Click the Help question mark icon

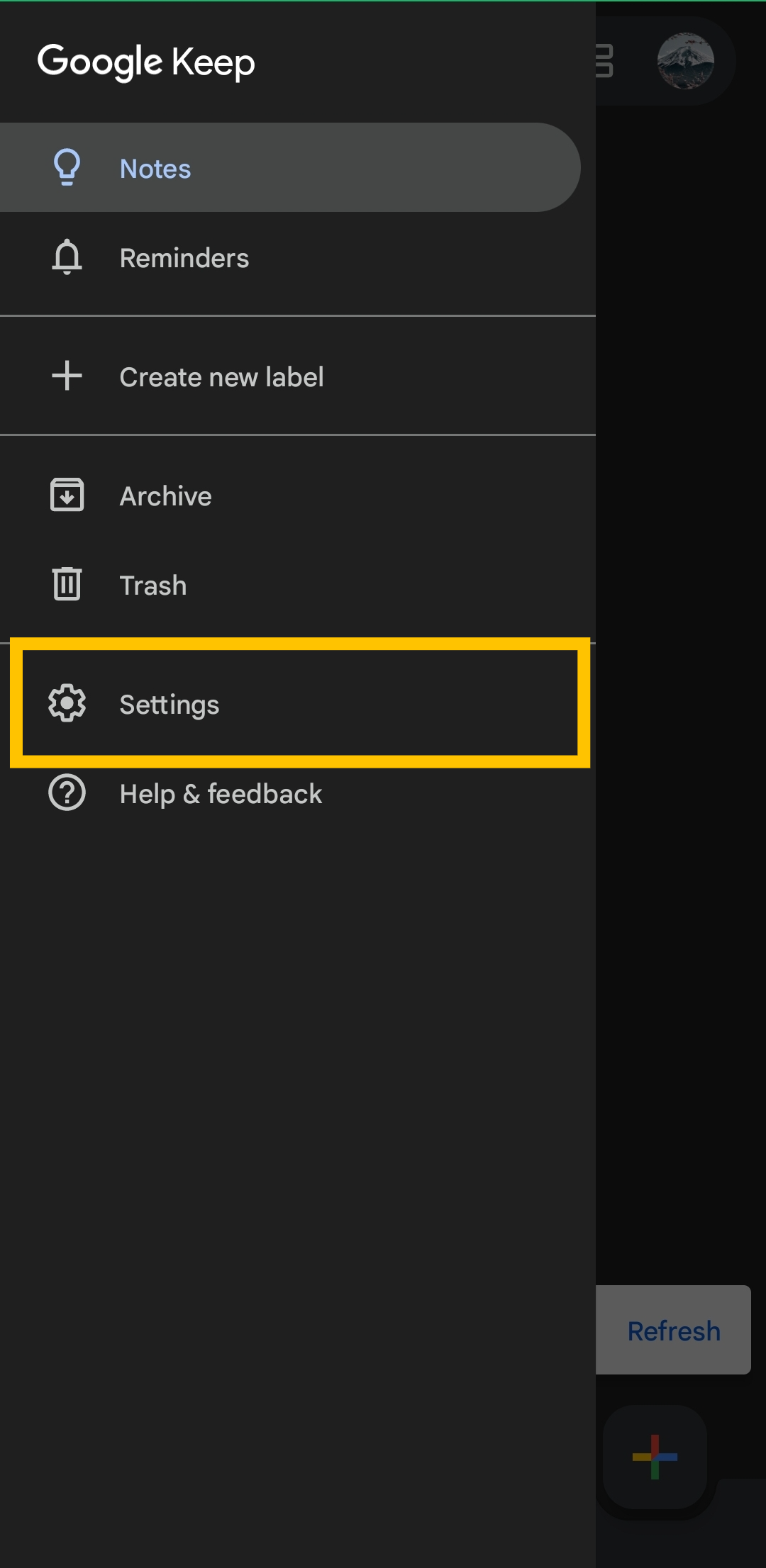click(67, 793)
